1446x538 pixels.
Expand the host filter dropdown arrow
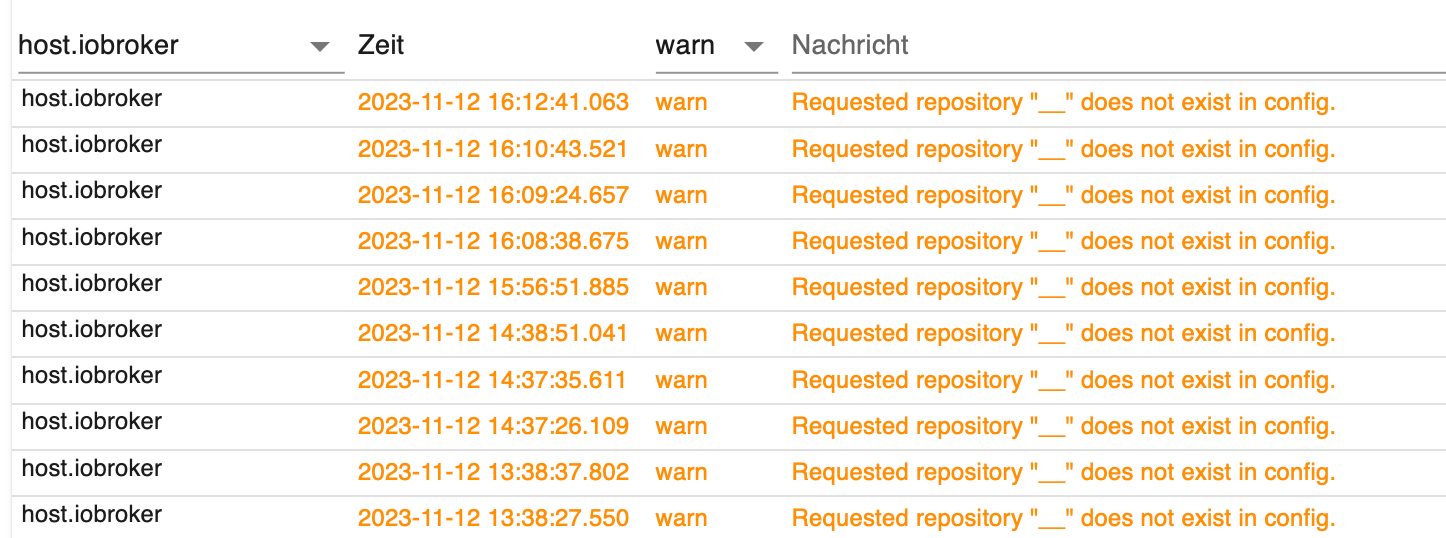pyautogui.click(x=320, y=47)
